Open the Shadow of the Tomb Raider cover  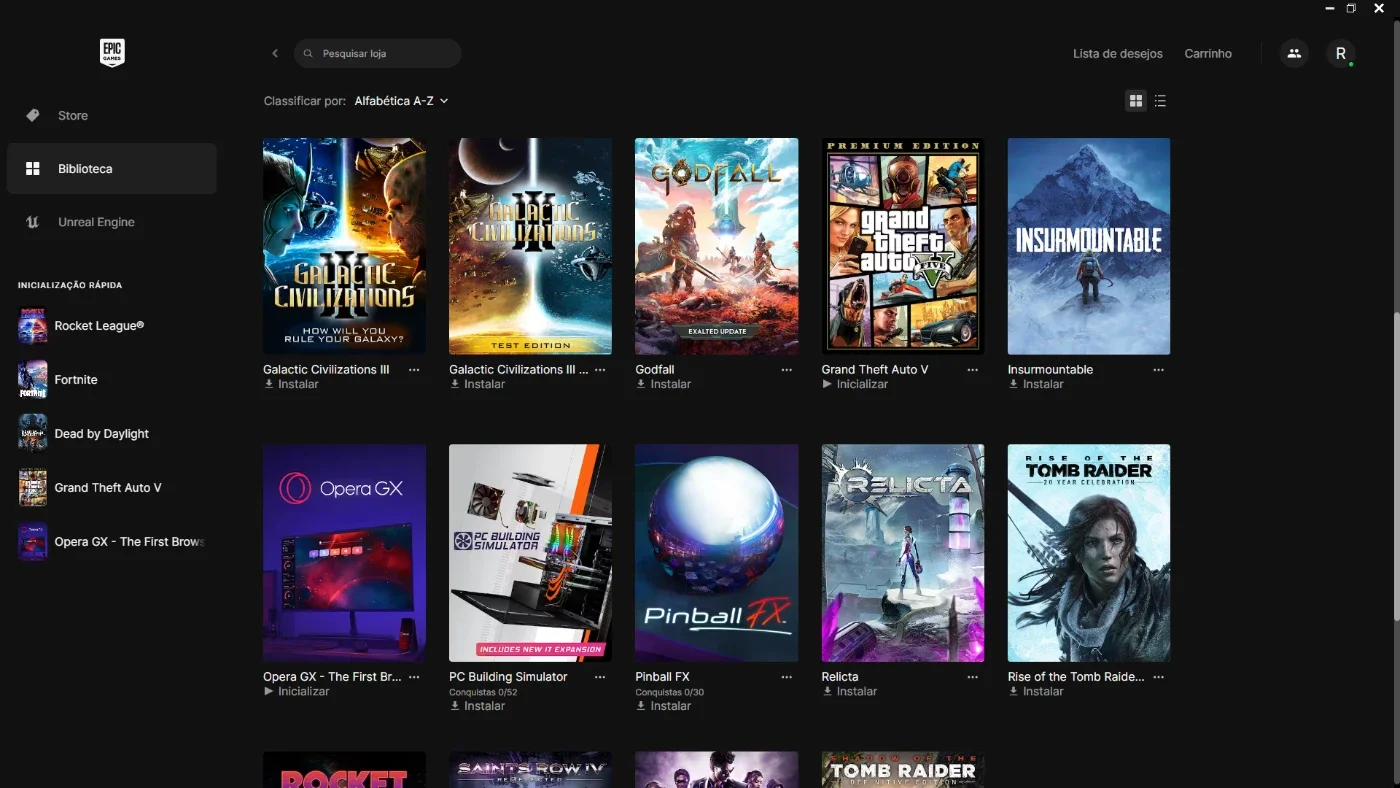[903, 770]
